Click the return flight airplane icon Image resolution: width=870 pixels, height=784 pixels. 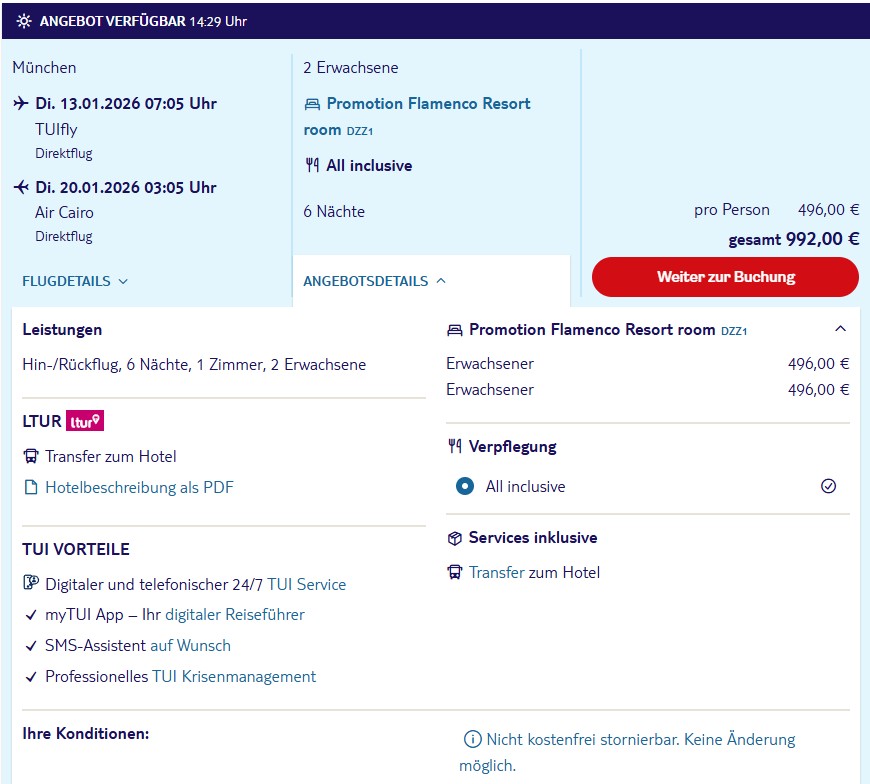click(21, 187)
